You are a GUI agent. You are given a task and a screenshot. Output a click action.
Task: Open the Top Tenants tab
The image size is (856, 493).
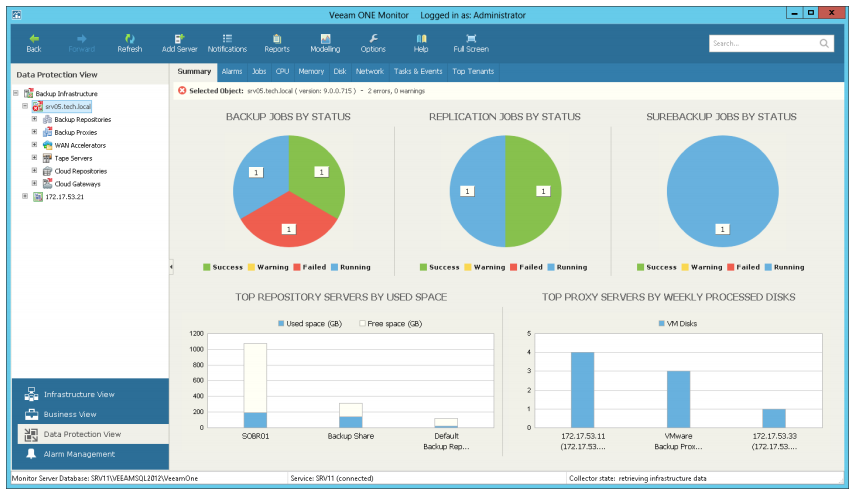click(x=473, y=72)
